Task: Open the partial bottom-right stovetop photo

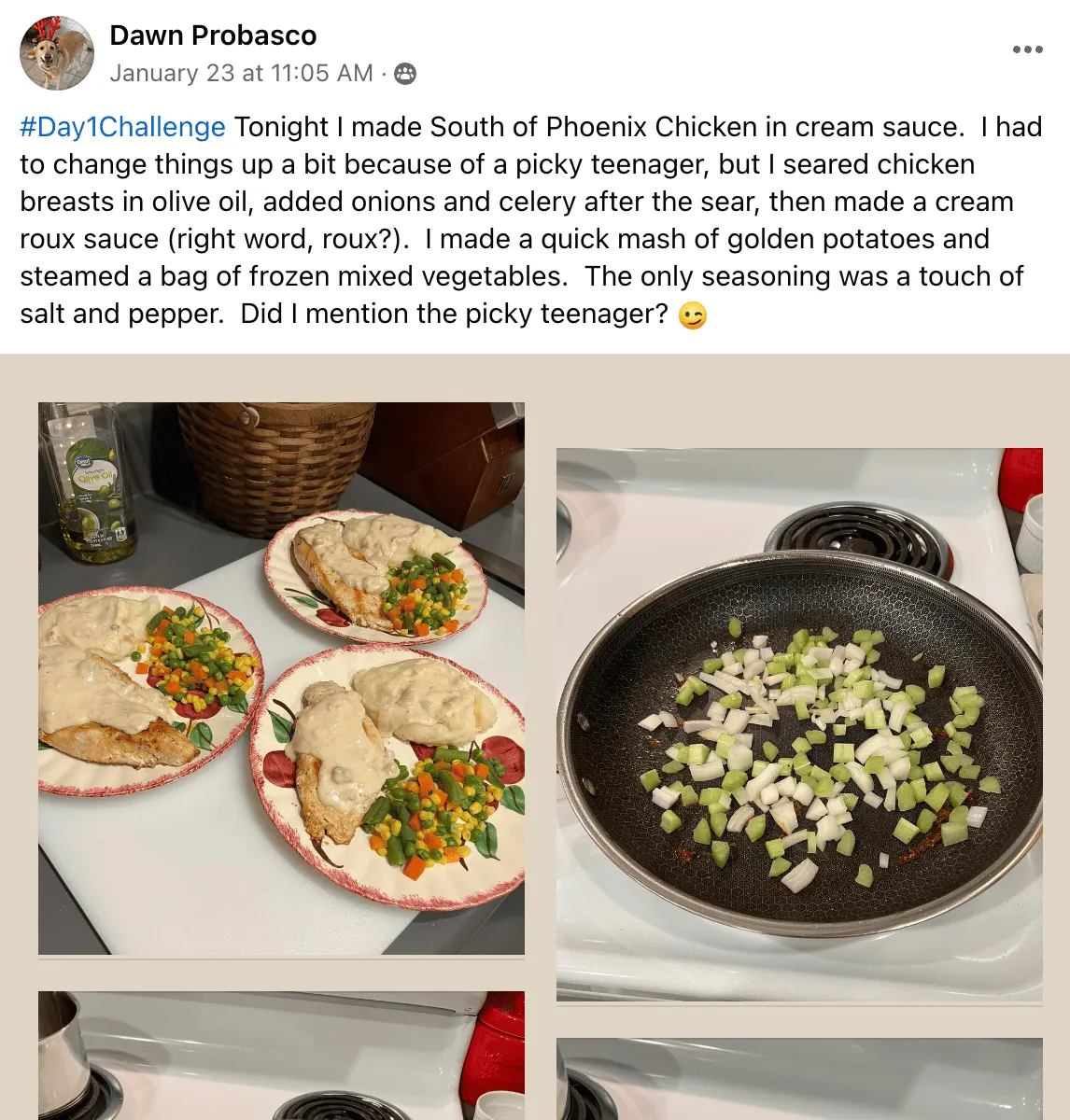Action: 799,1079
